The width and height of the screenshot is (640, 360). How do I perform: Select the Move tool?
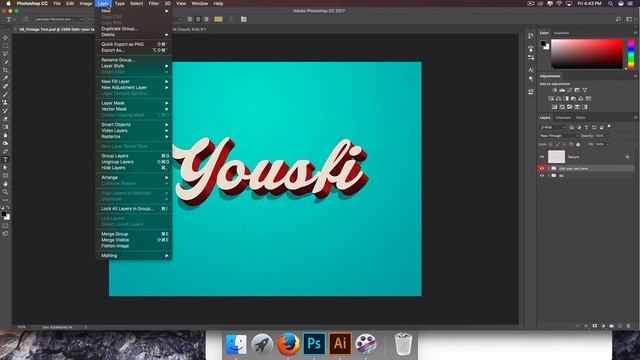click(5, 38)
